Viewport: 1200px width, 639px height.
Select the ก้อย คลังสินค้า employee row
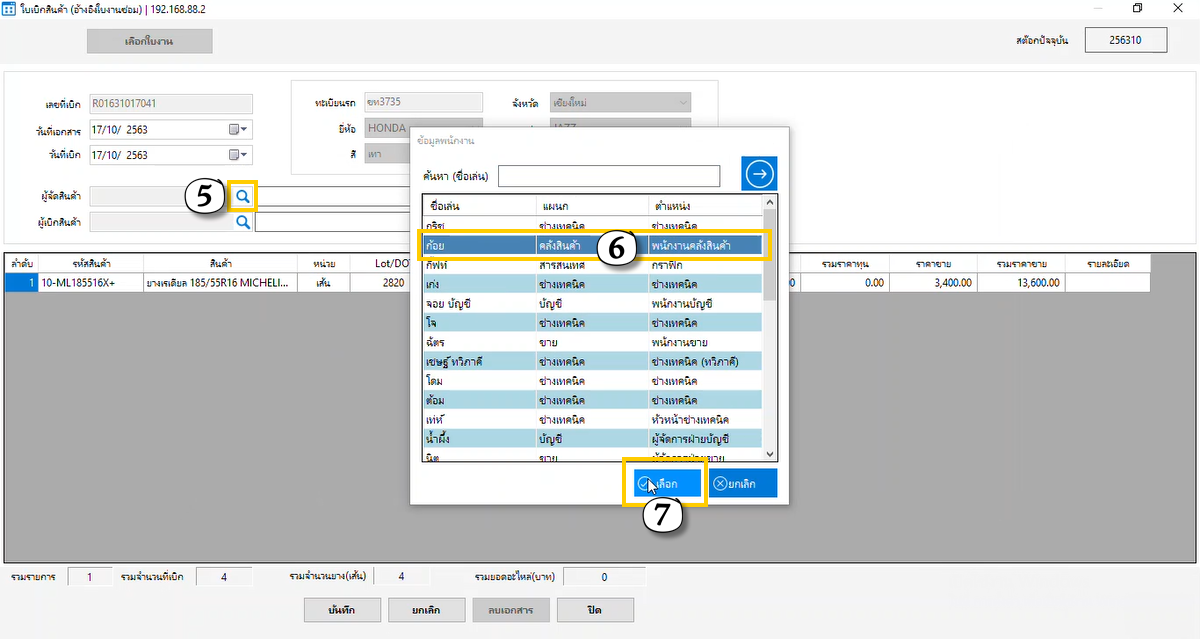(480, 245)
